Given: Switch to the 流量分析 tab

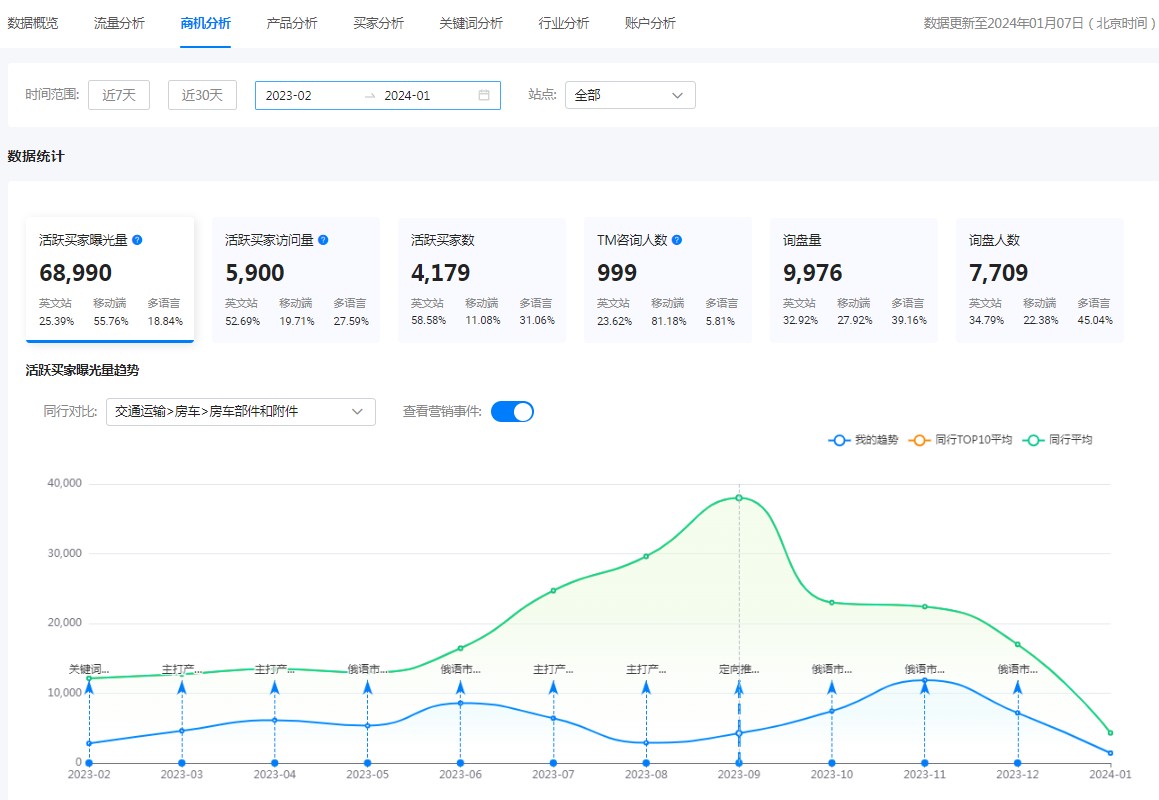Looking at the screenshot, I should 119,22.
